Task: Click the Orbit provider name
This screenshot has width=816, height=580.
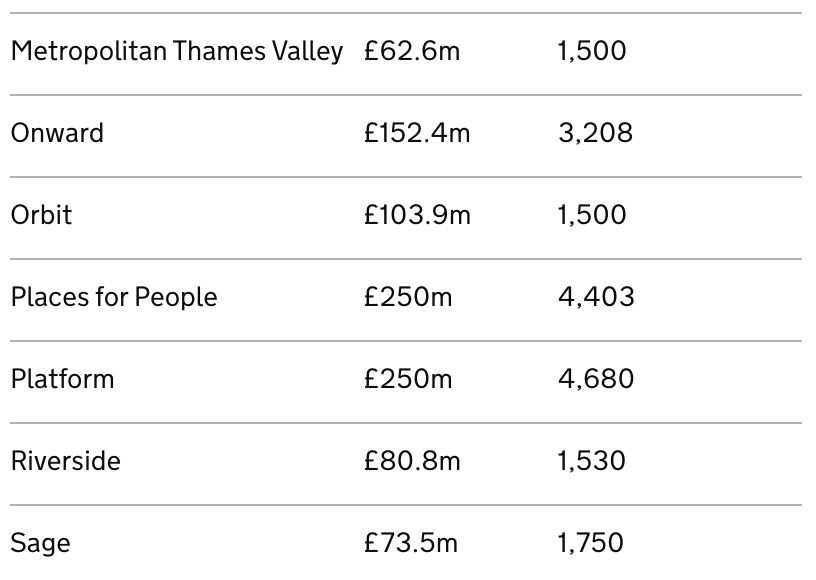Action: pos(41,215)
